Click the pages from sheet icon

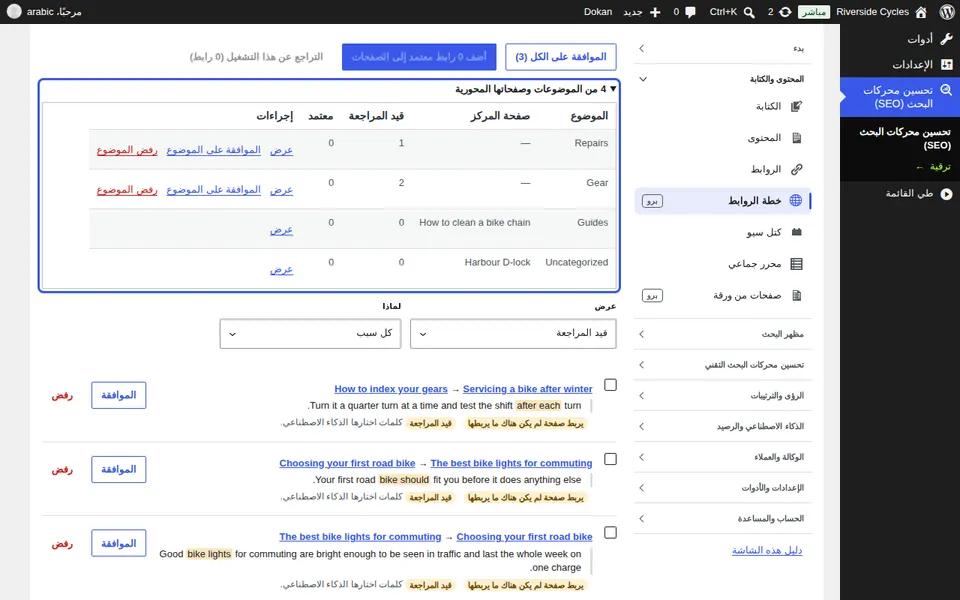click(797, 295)
